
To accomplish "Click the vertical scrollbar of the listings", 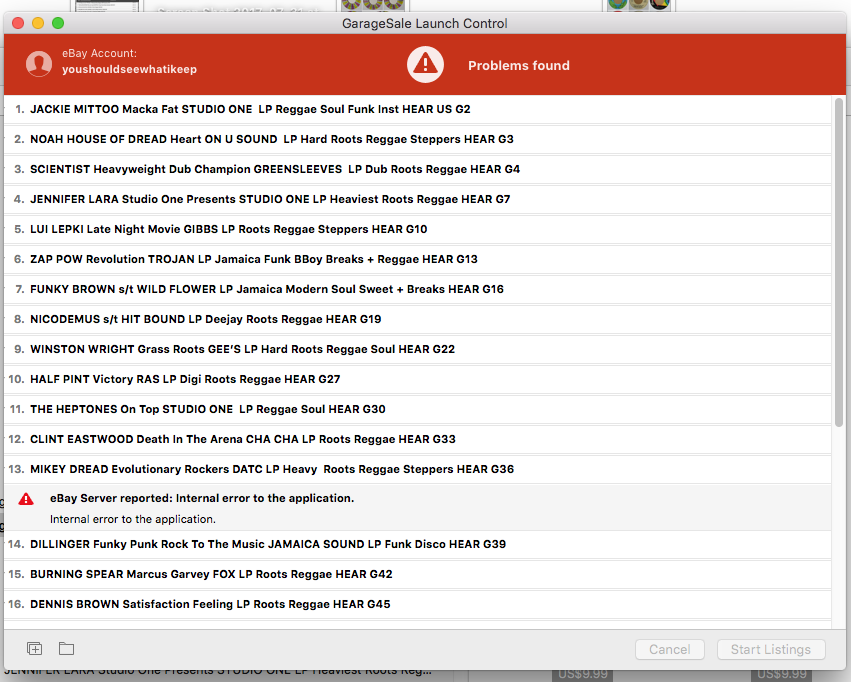I will 839,262.
